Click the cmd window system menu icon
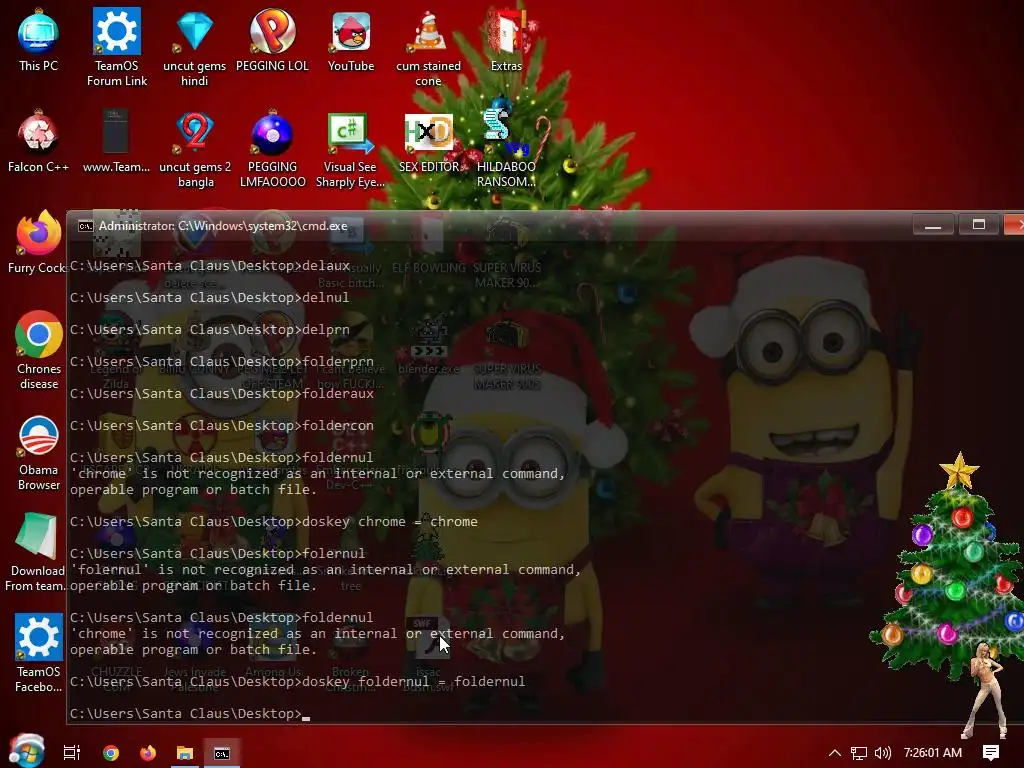 point(86,226)
